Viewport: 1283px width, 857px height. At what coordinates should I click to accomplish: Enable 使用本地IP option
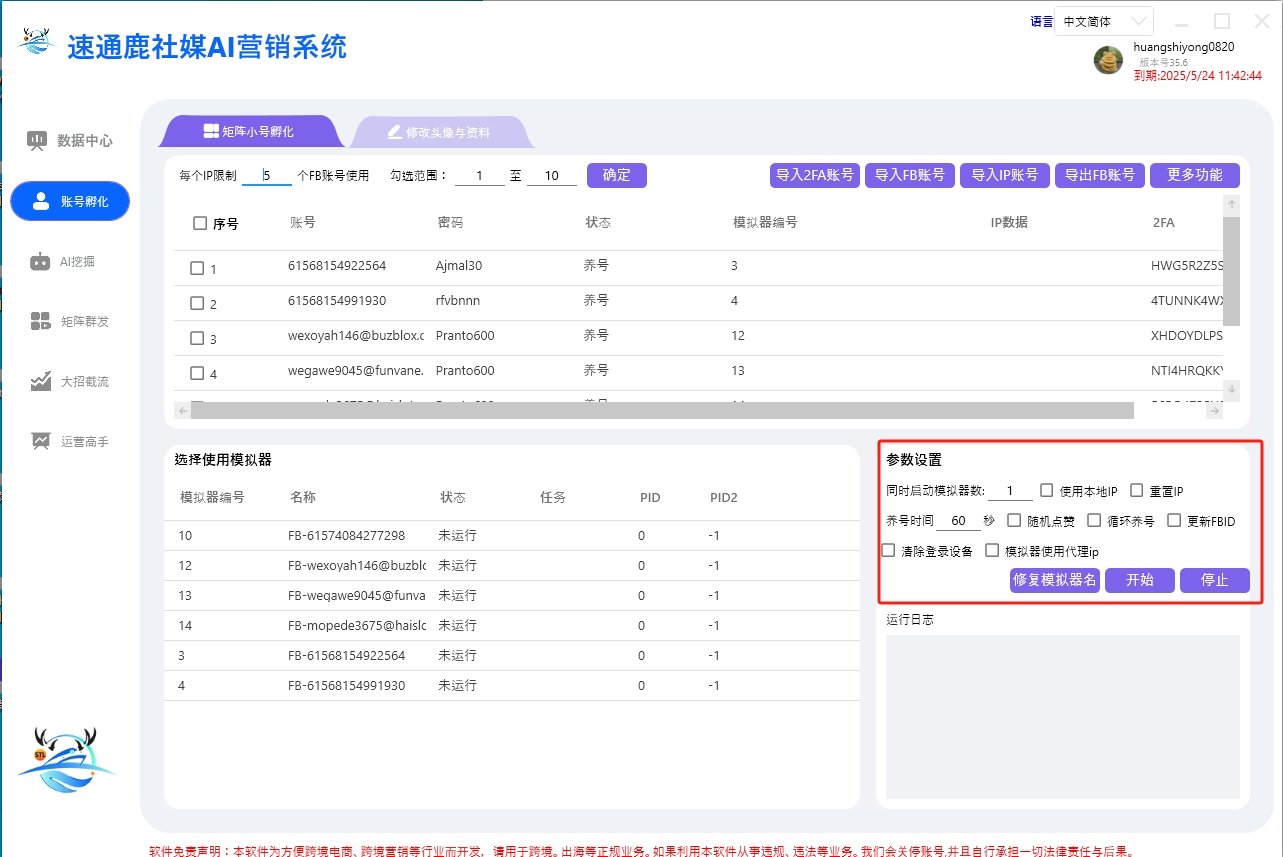tap(1047, 490)
